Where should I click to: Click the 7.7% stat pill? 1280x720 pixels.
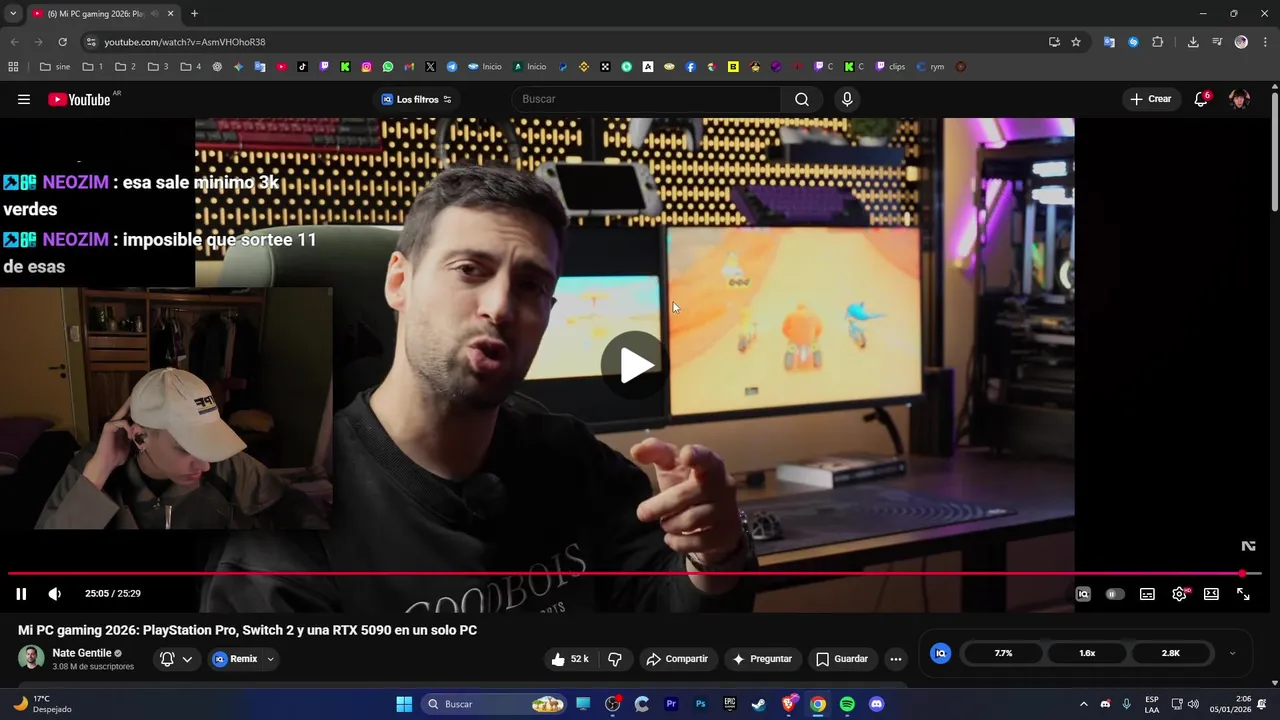coord(1003,653)
